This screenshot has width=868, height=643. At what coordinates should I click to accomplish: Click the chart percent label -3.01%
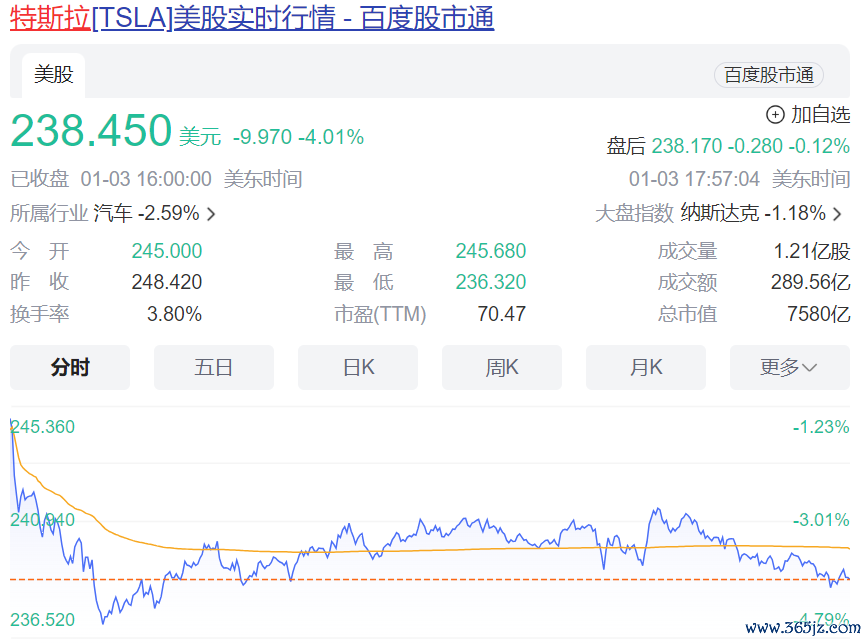click(x=821, y=520)
